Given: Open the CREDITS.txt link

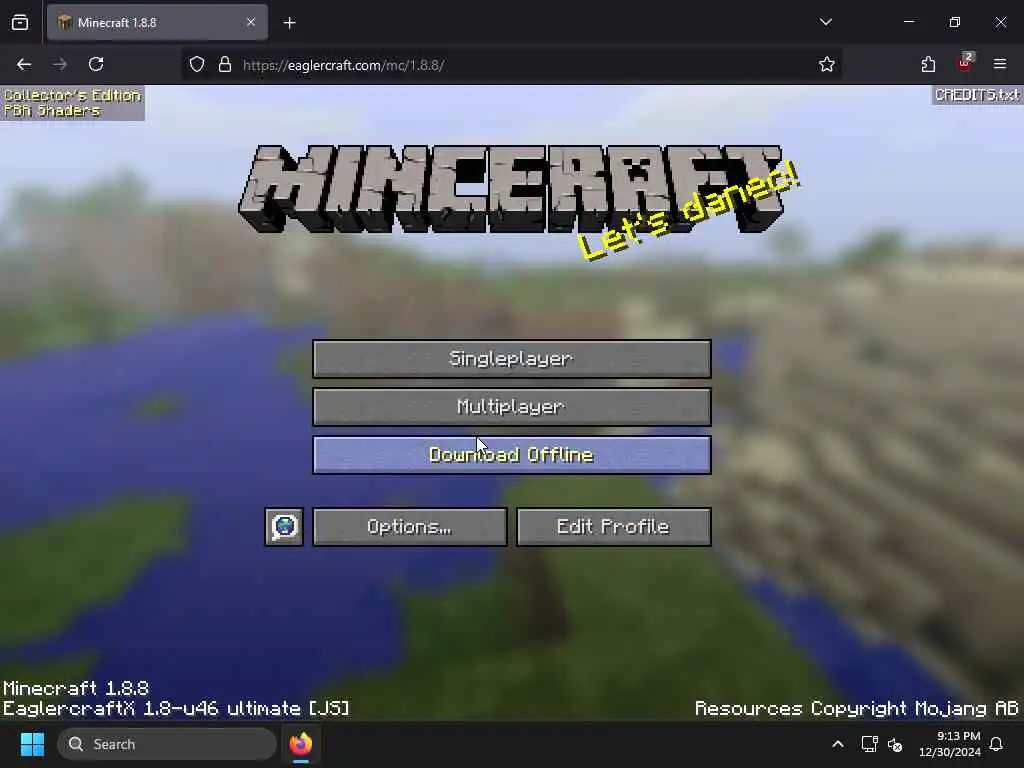Looking at the screenshot, I should coord(976,95).
